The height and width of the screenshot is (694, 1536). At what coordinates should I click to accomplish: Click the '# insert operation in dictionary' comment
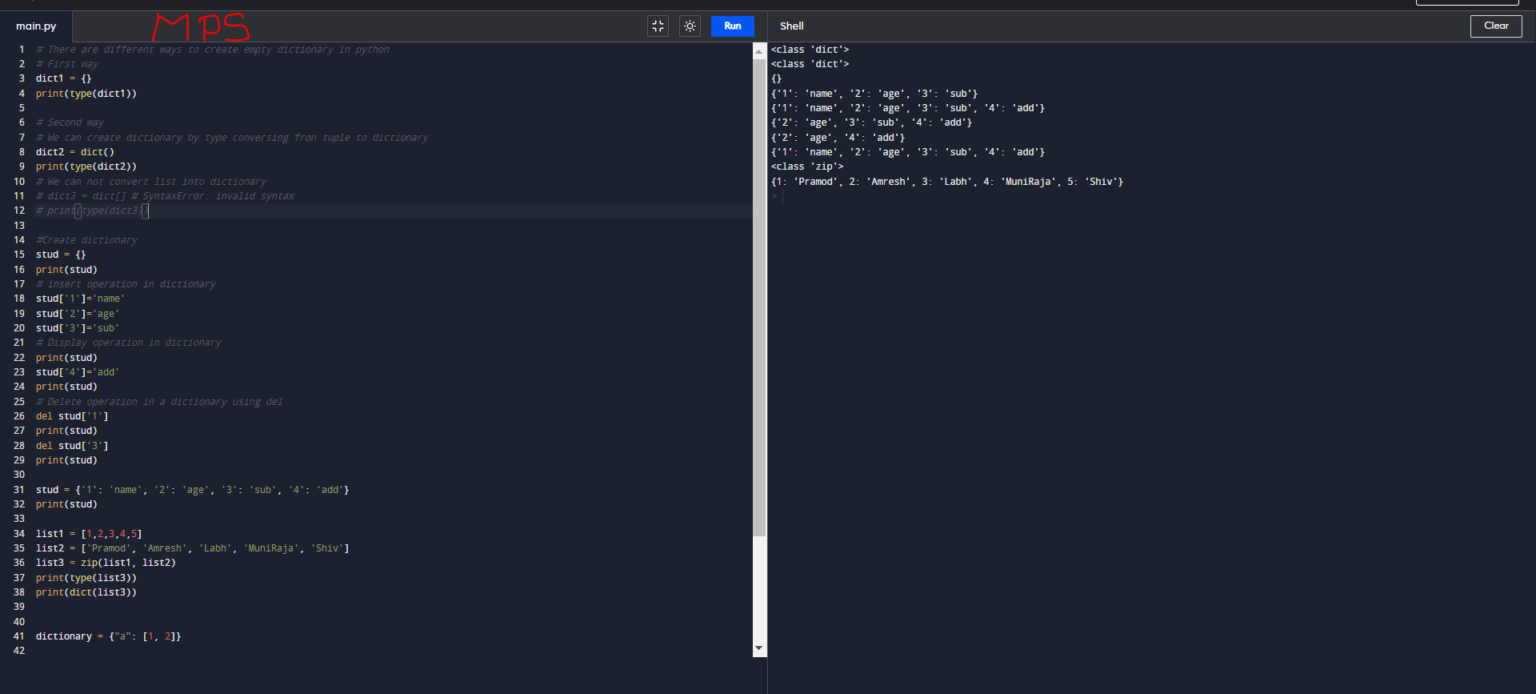(x=126, y=284)
